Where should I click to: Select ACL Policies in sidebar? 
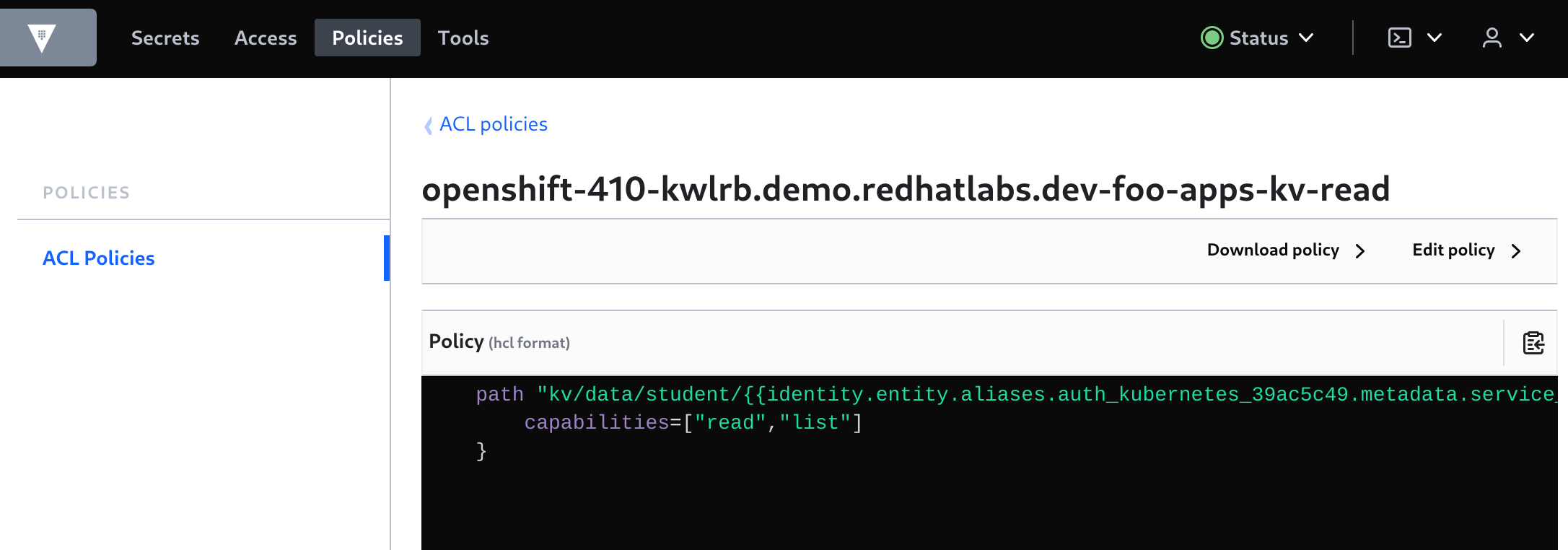(x=99, y=258)
